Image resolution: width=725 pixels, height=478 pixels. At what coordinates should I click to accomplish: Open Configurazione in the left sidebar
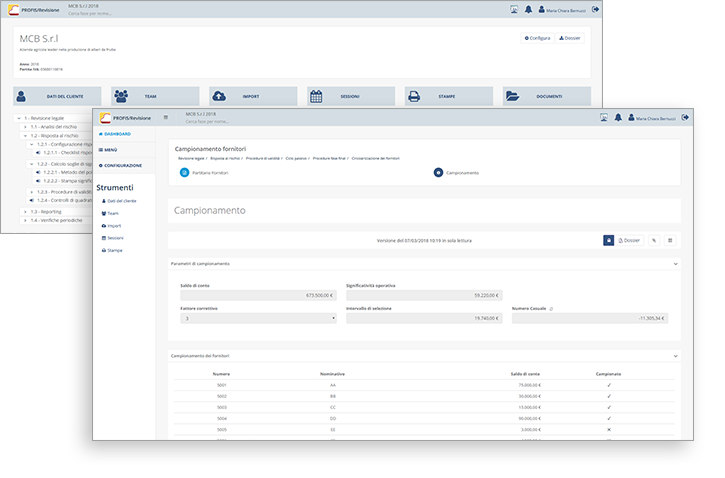[124, 165]
